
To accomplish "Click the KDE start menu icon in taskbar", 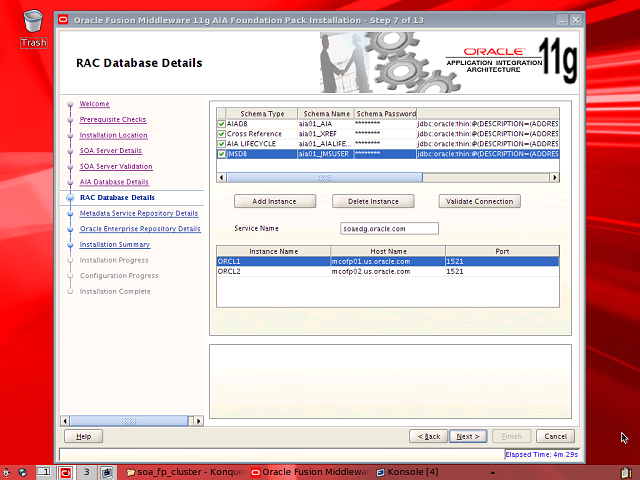I will (7, 471).
